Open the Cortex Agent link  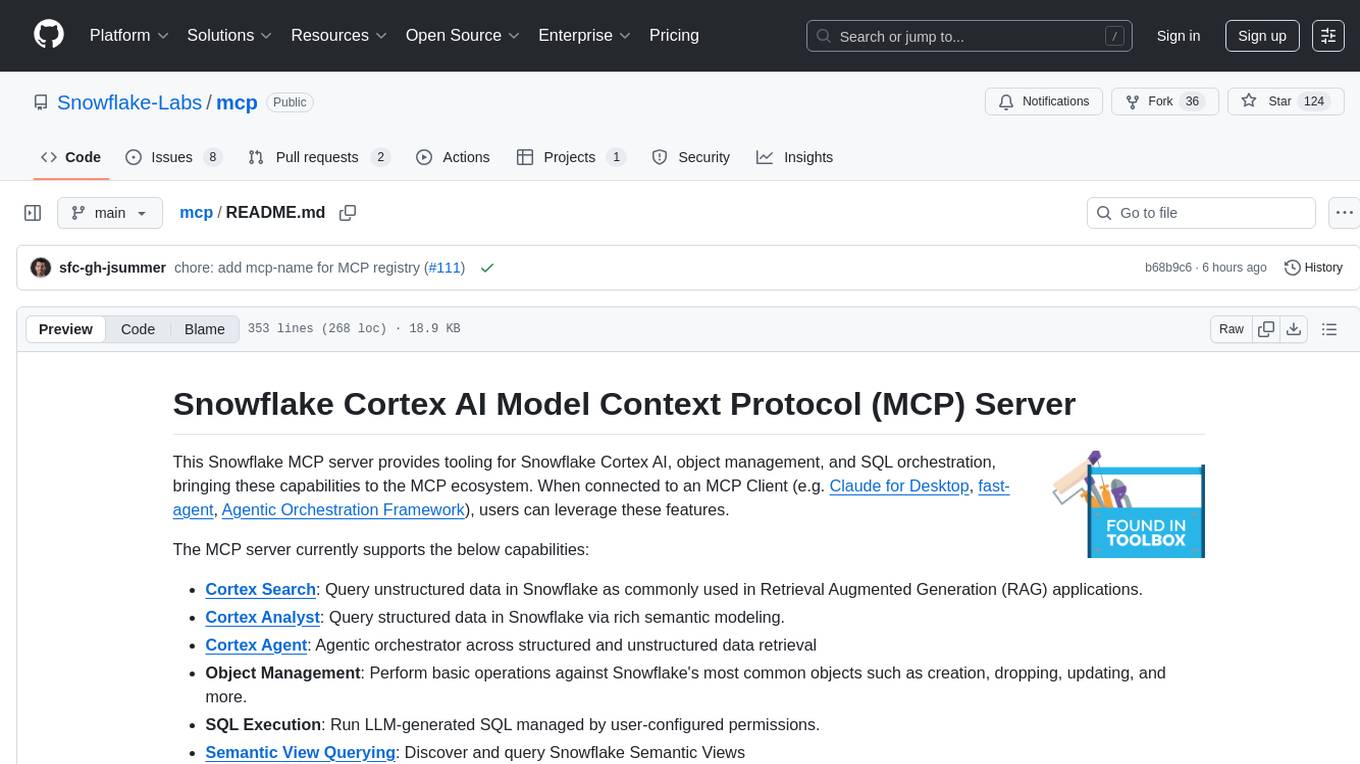256,646
